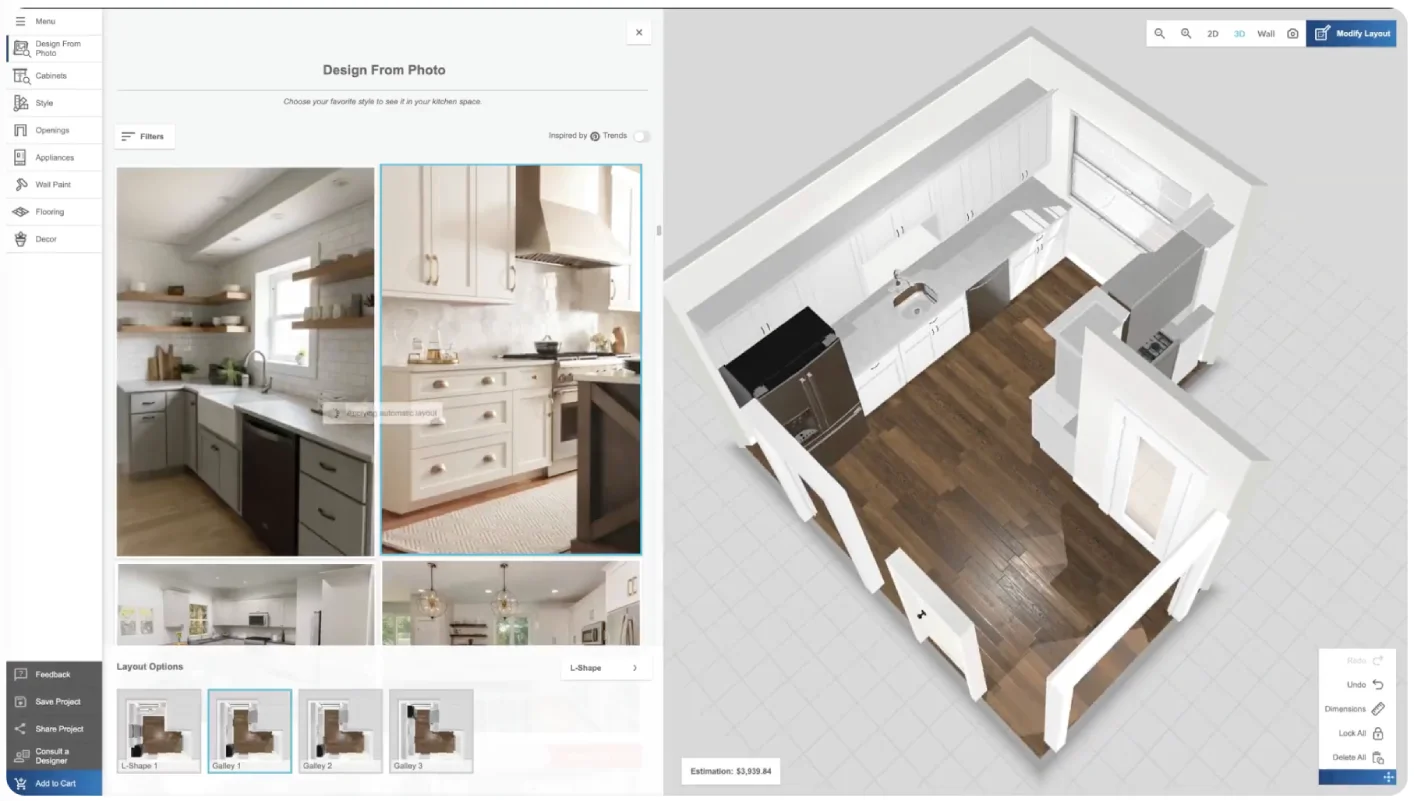This screenshot has height=801, width=1414.
Task: Select the white kitchen photo with microwave
Action: click(x=245, y=603)
